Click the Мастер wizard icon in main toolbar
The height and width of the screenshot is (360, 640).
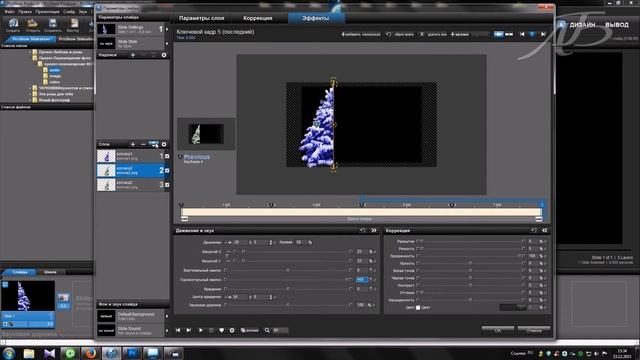coord(73,25)
